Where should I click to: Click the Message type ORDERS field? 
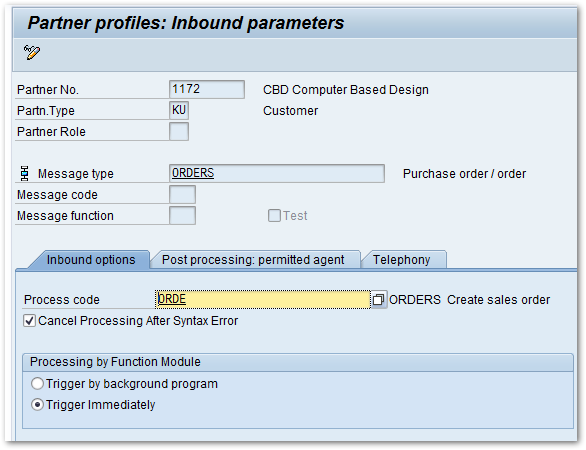277,173
